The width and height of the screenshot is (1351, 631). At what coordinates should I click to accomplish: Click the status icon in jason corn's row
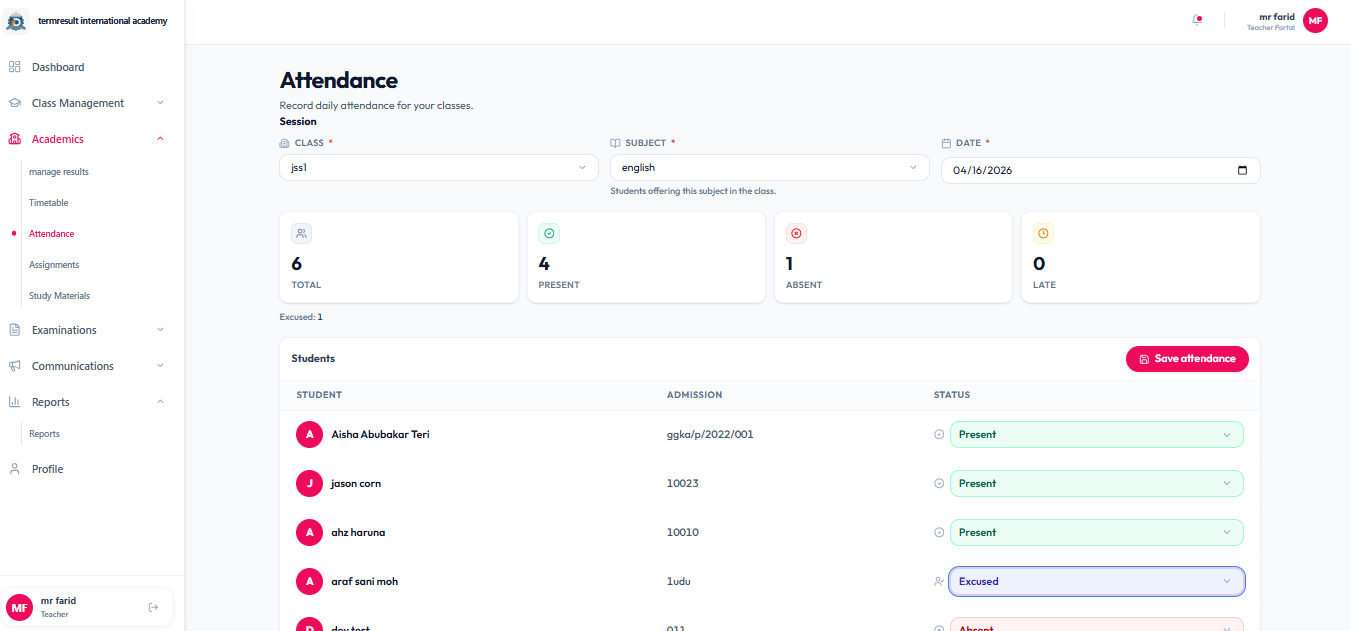(x=939, y=483)
